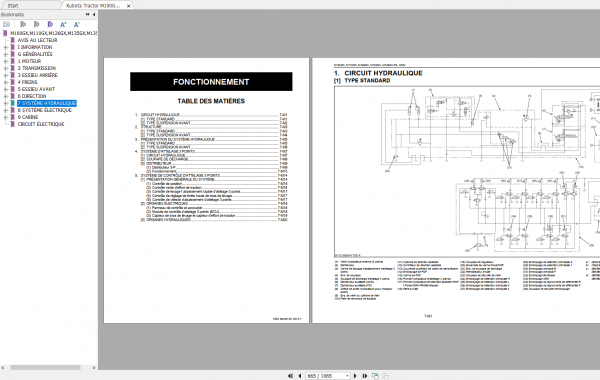The width and height of the screenshot is (600, 380).
Task: Expand the 8 SYSTÈME ÉLECTRIQUE bookmark
Action: point(6,110)
